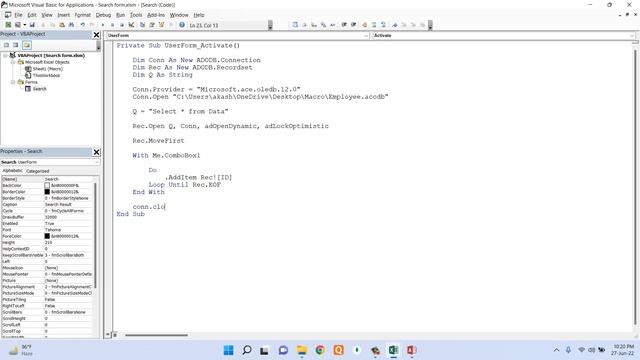Click the Procedure View button below the code

108,335
